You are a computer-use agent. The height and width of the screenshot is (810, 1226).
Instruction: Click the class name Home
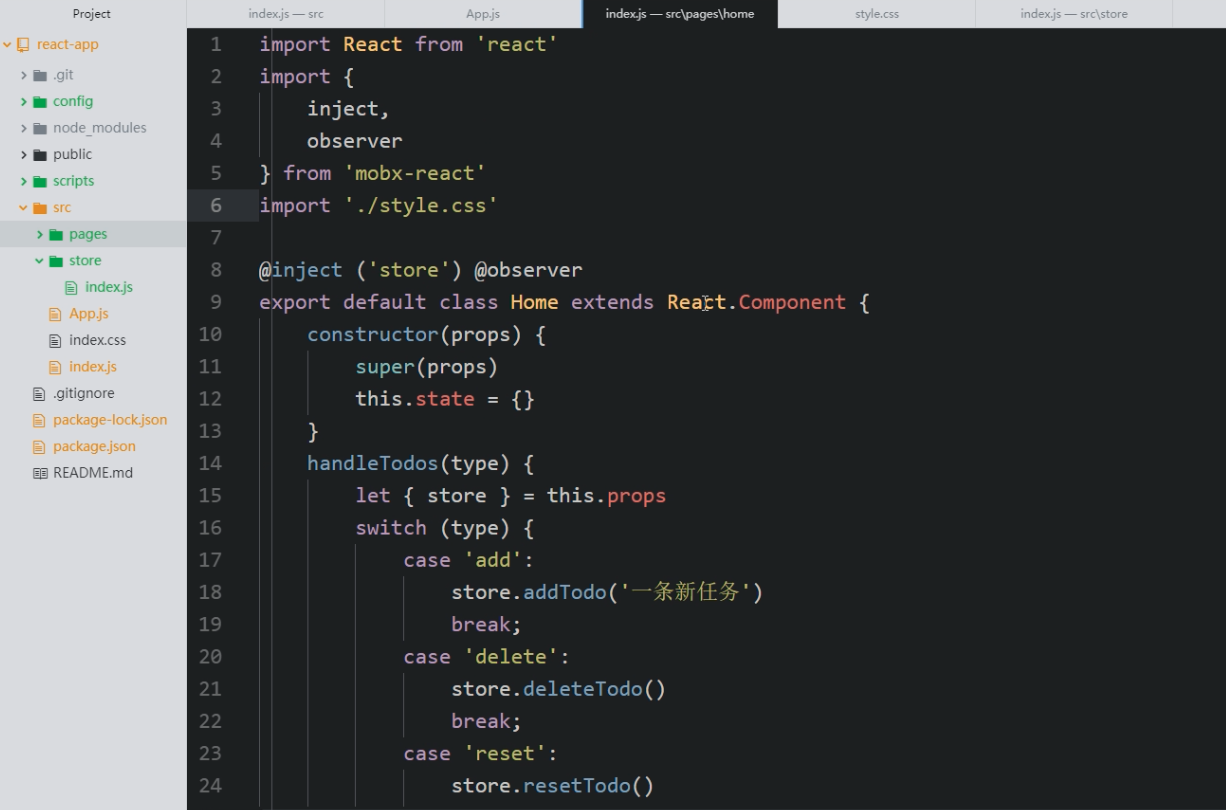click(x=534, y=302)
